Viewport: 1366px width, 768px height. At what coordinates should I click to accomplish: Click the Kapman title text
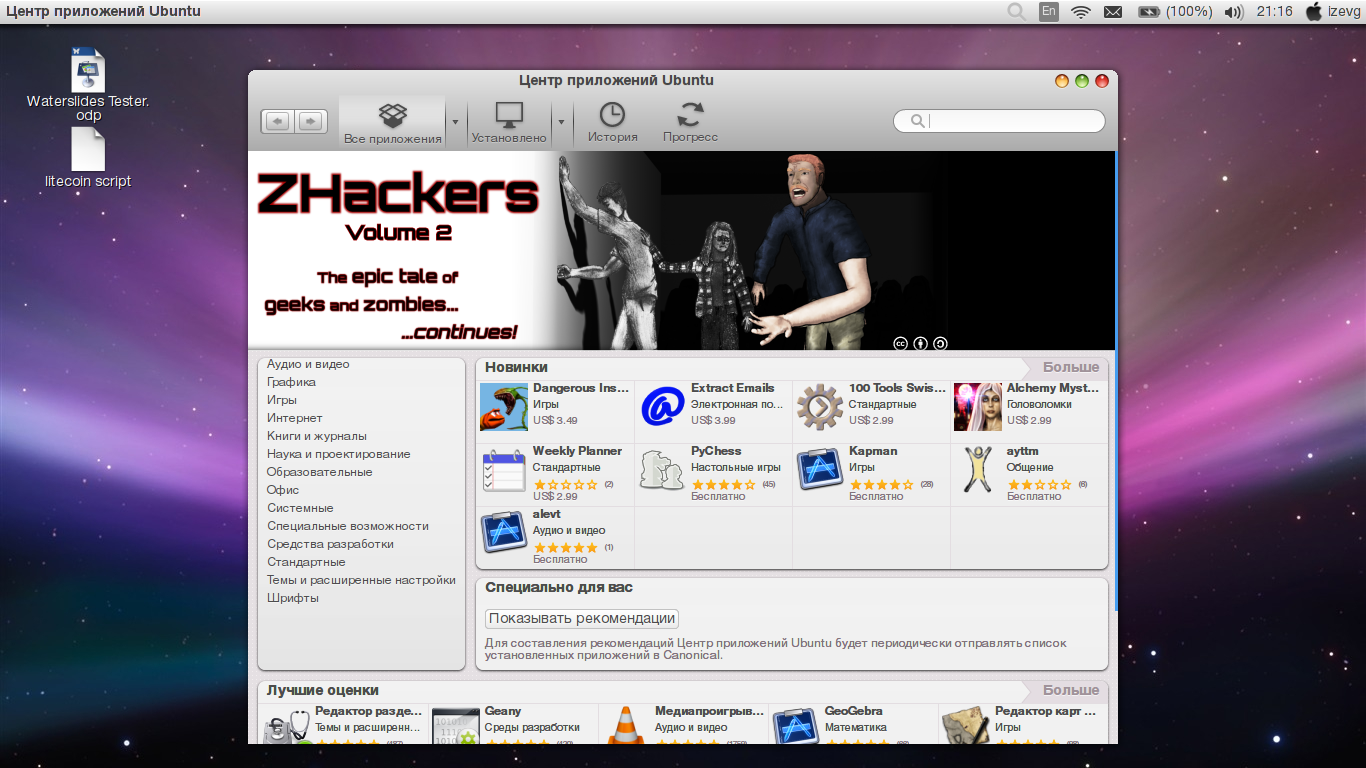click(873, 451)
